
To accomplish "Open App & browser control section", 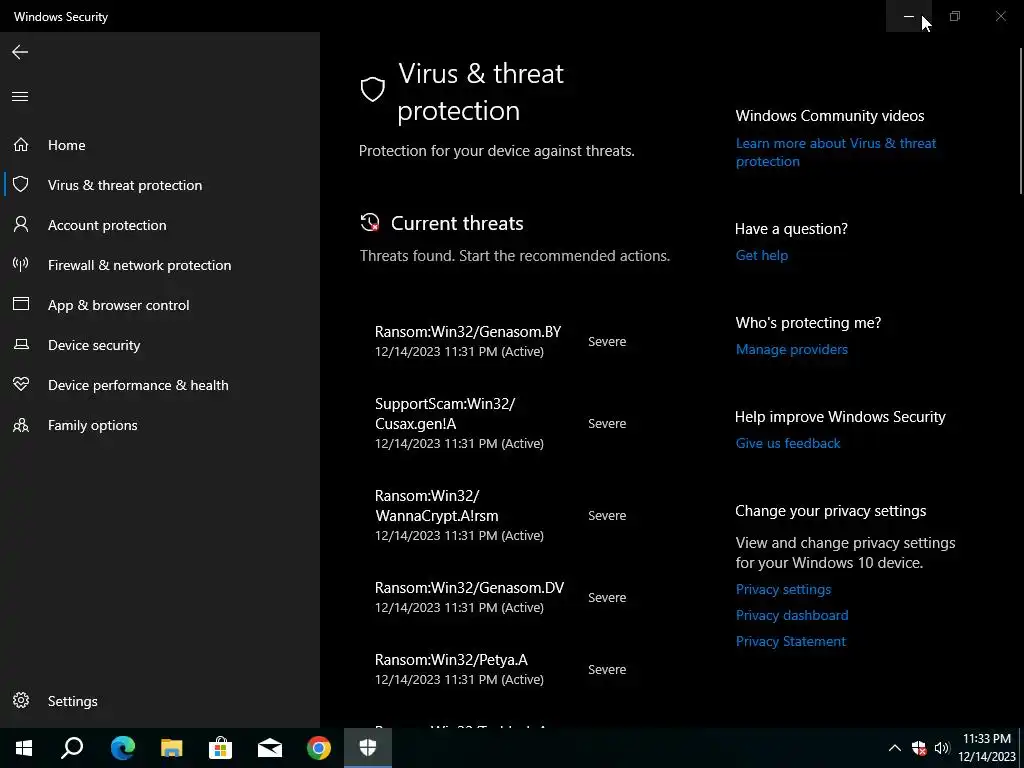I will coord(119,305).
